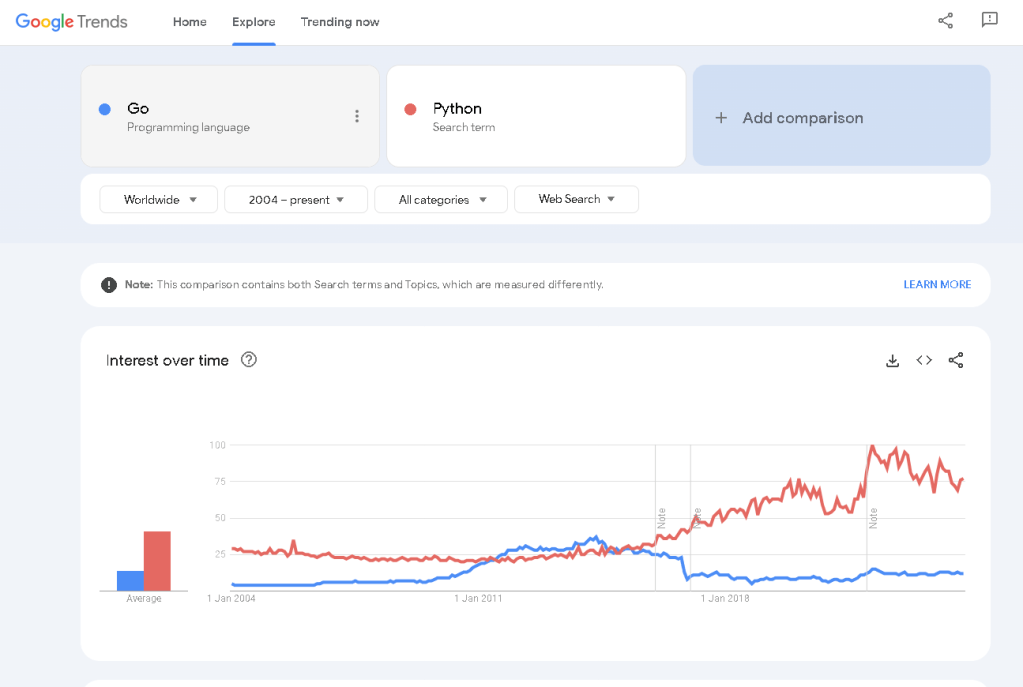
Task: Click the red Python average bar
Action: (157, 561)
